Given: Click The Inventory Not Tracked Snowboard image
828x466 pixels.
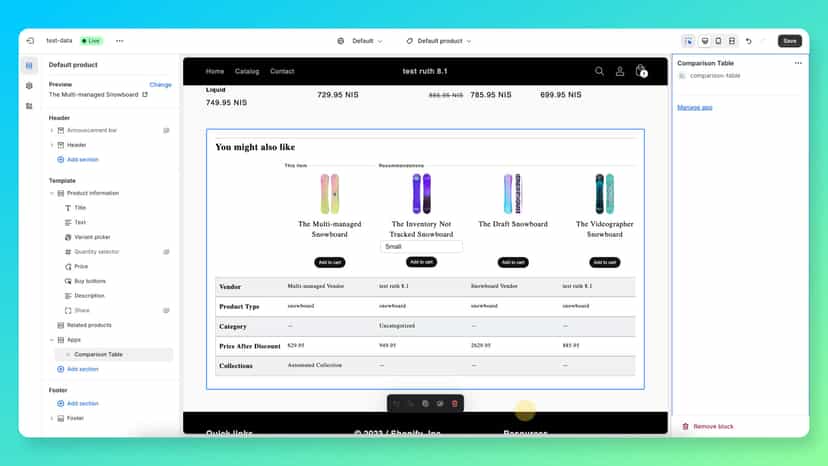Looking at the screenshot, I should [x=421, y=194].
